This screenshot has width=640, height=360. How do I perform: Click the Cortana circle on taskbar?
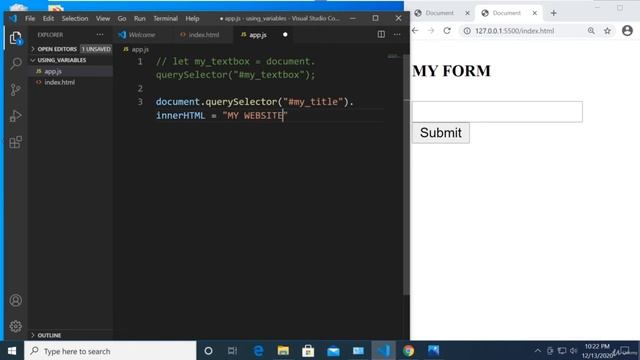[208, 351]
